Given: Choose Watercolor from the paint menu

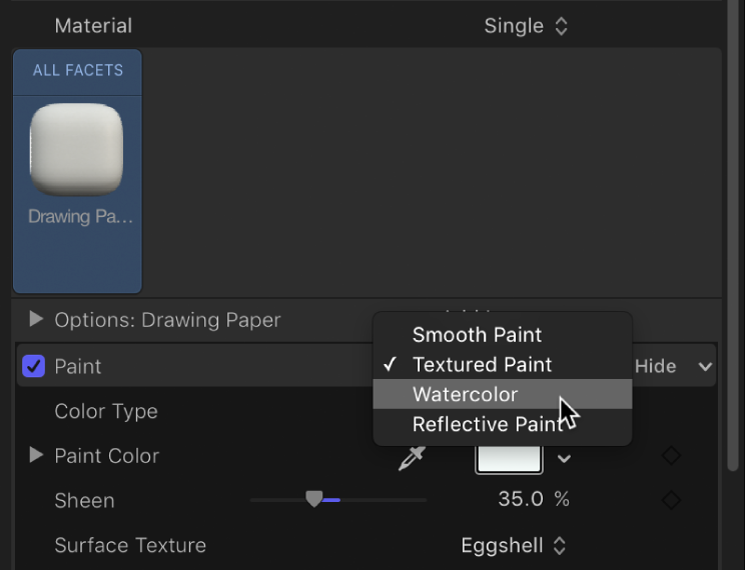Looking at the screenshot, I should point(465,395).
